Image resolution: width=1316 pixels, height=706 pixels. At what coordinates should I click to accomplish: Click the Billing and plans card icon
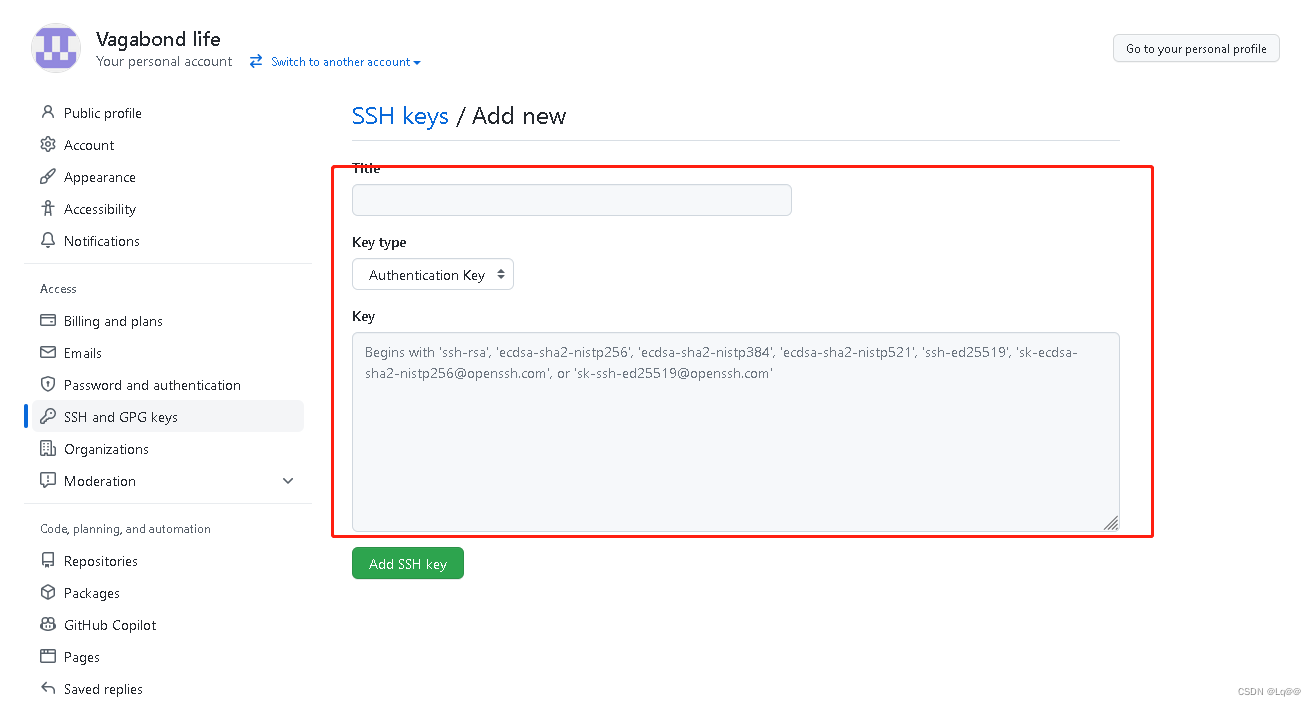48,321
